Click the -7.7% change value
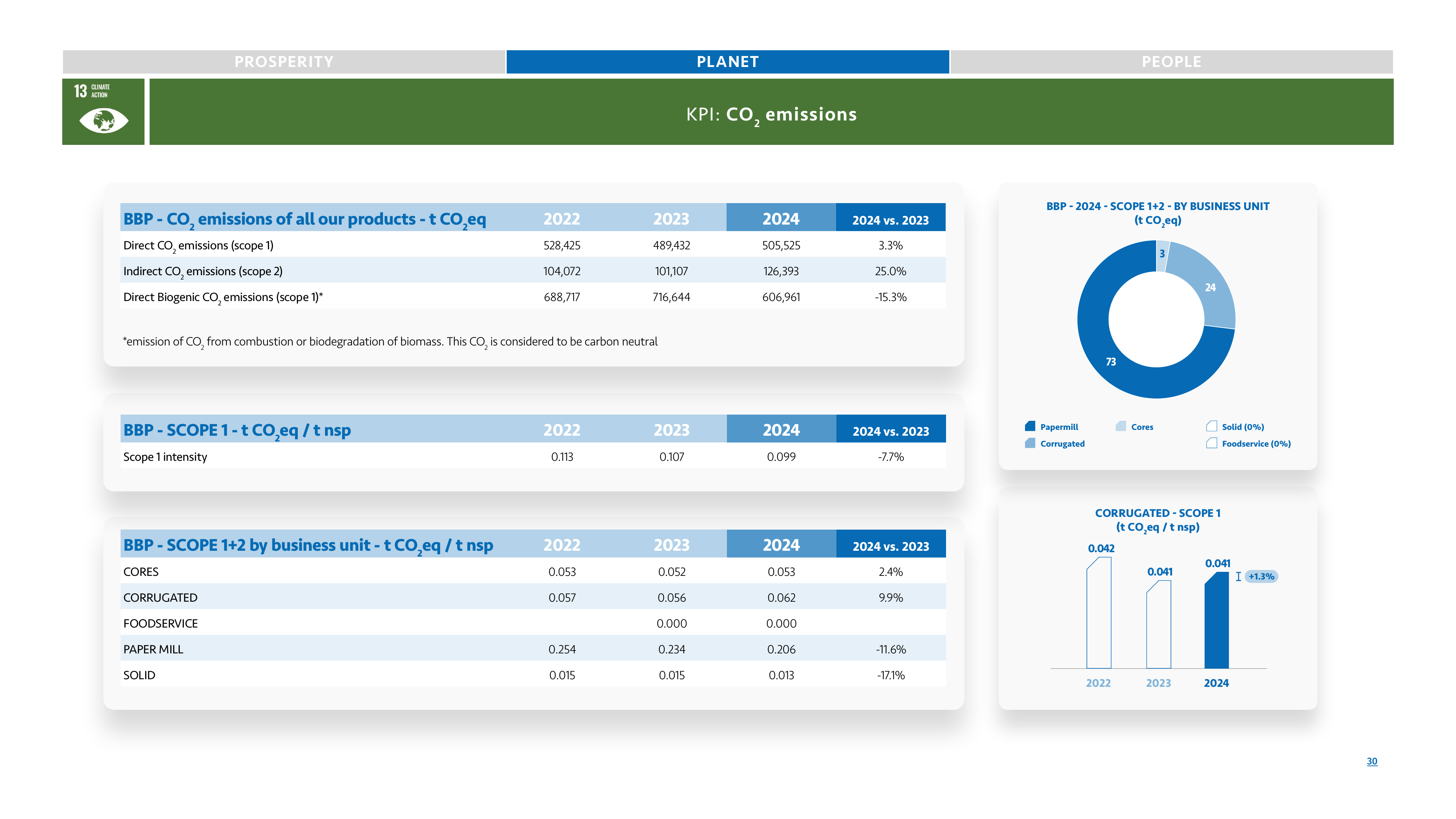 pos(891,457)
